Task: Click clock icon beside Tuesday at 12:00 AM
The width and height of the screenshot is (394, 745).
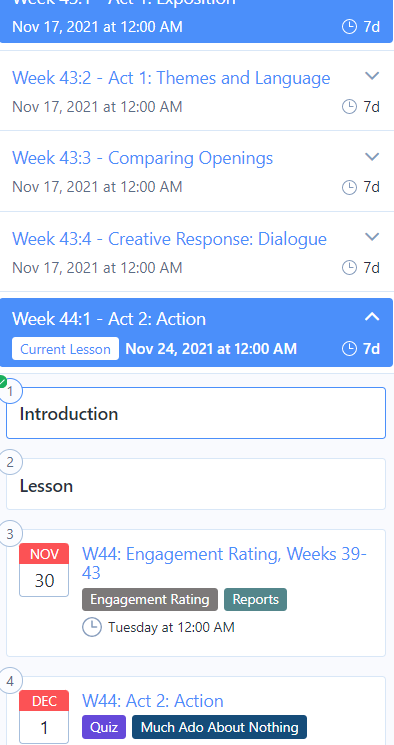Action: [92, 627]
